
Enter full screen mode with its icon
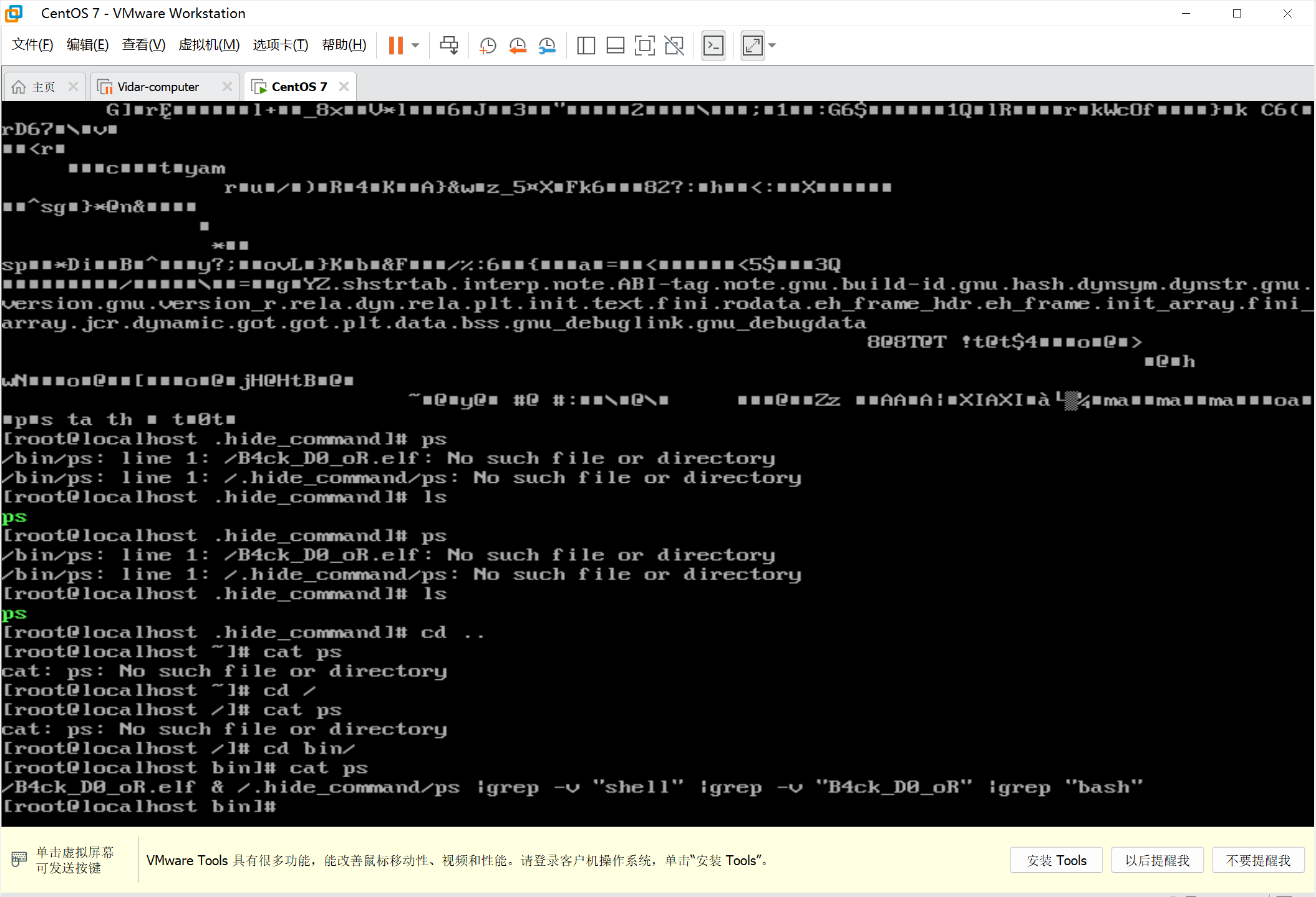(644, 46)
